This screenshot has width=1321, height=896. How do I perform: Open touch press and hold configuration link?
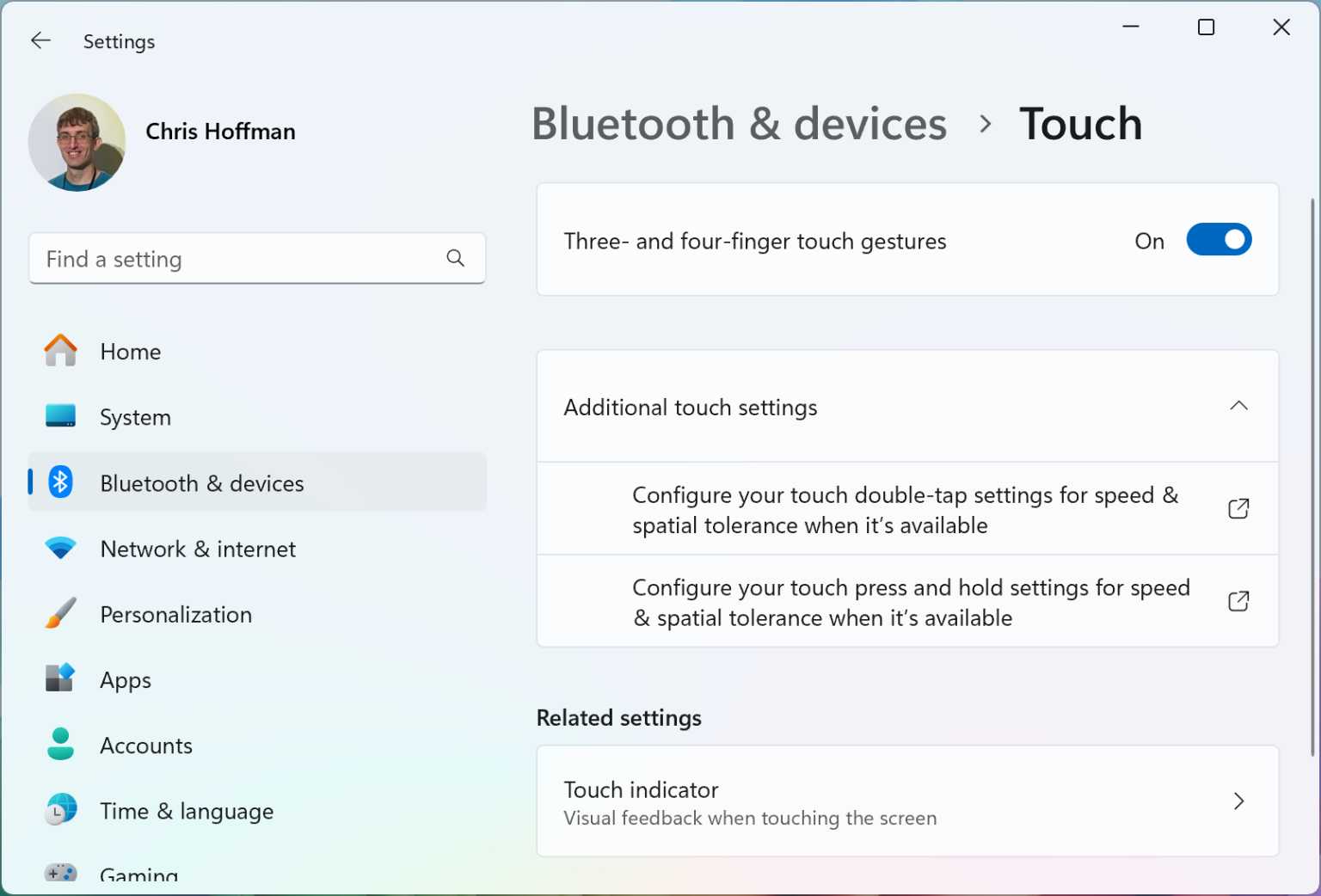(1238, 601)
